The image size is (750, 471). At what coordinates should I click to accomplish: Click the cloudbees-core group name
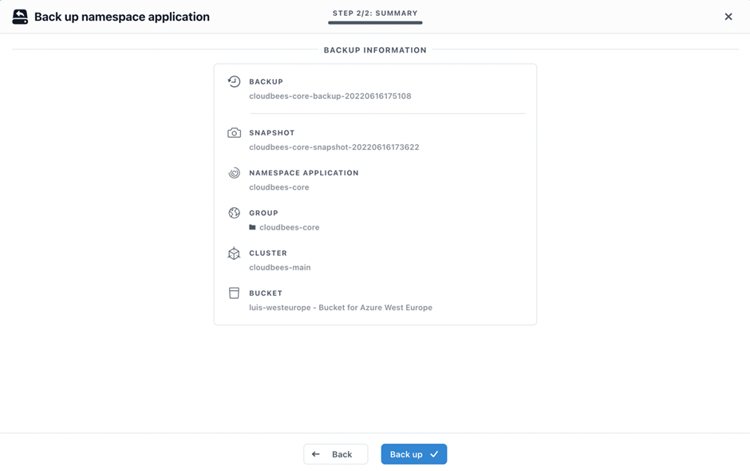(289, 228)
